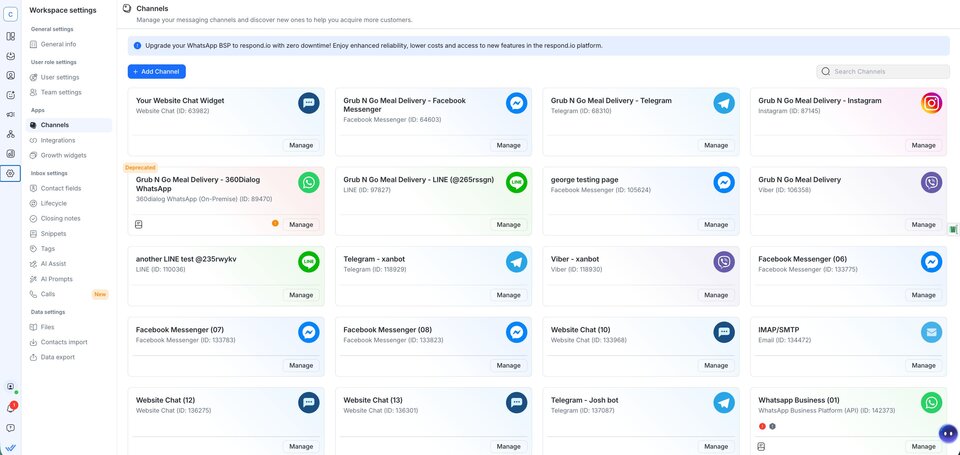The image size is (960, 455).
Task: Open Contacts import
Action: pyautogui.click(x=69, y=342)
